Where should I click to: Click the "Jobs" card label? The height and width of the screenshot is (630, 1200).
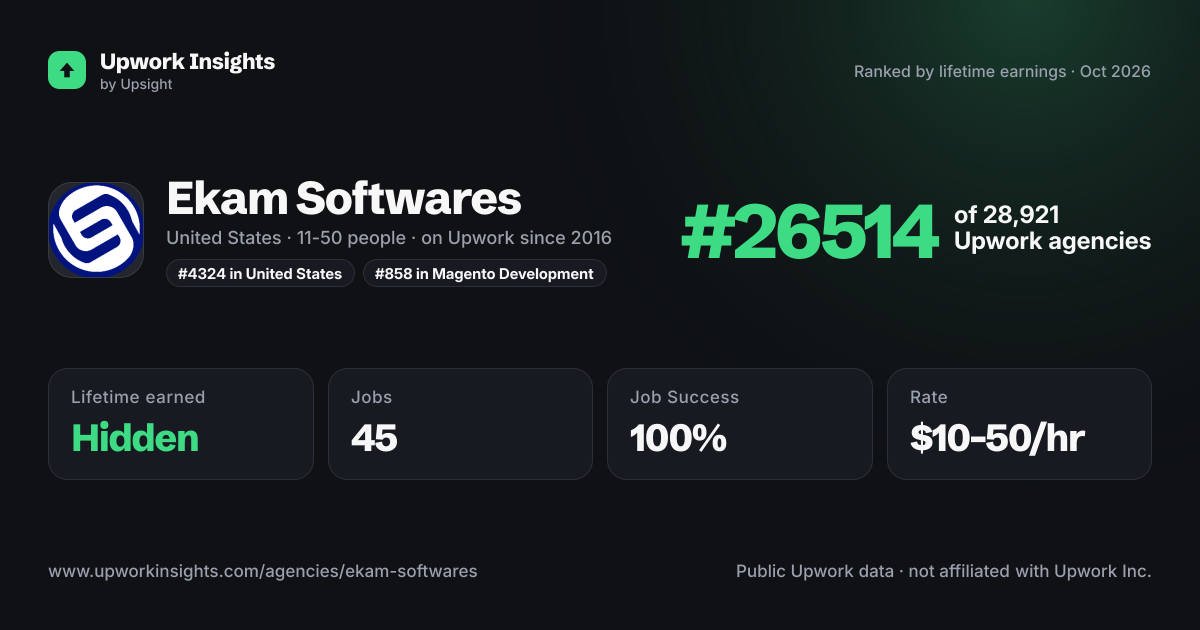pos(372,397)
